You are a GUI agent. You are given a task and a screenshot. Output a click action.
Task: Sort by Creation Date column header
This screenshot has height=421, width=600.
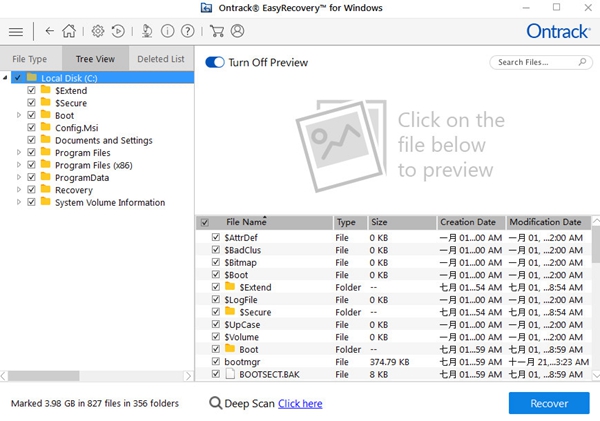[471, 222]
